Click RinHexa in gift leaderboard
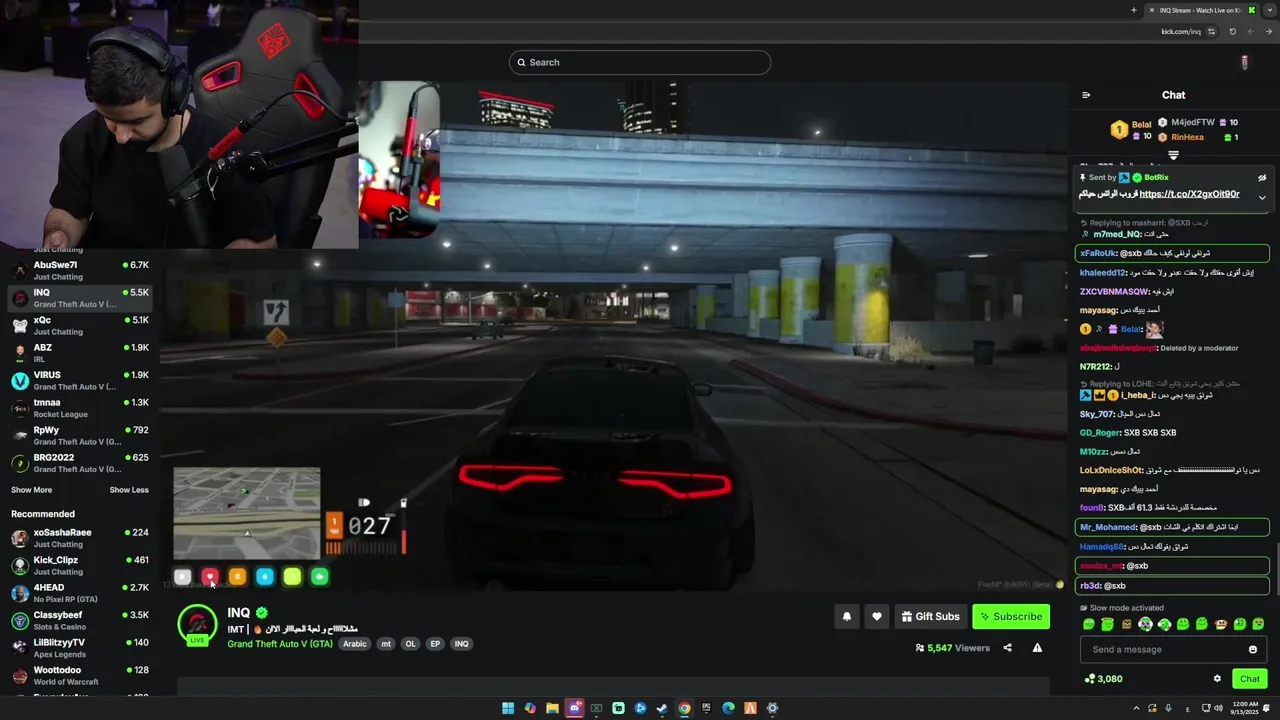Viewport: 1280px width, 720px height. (x=1187, y=137)
